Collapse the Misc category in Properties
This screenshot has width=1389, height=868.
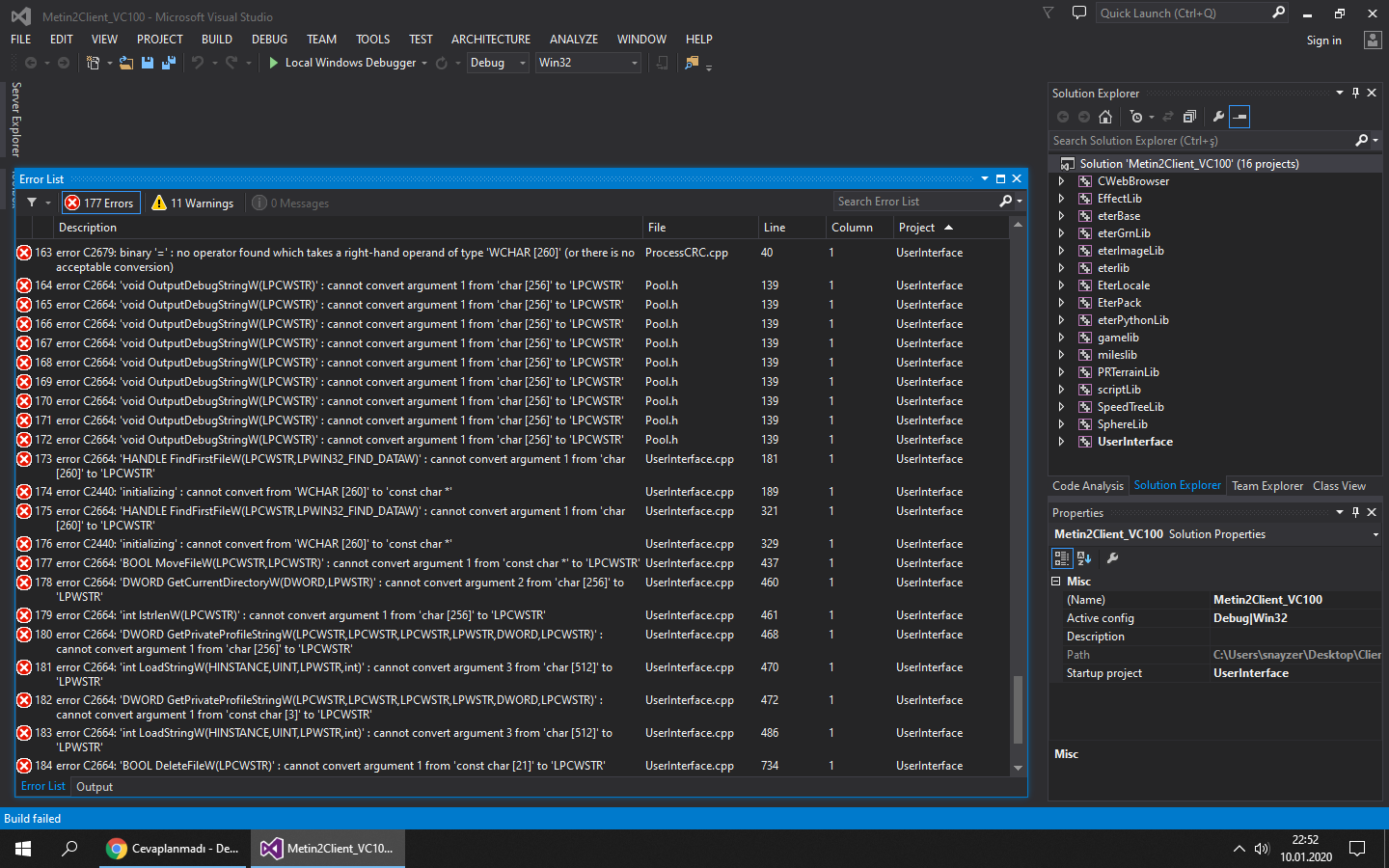pyautogui.click(x=1055, y=582)
